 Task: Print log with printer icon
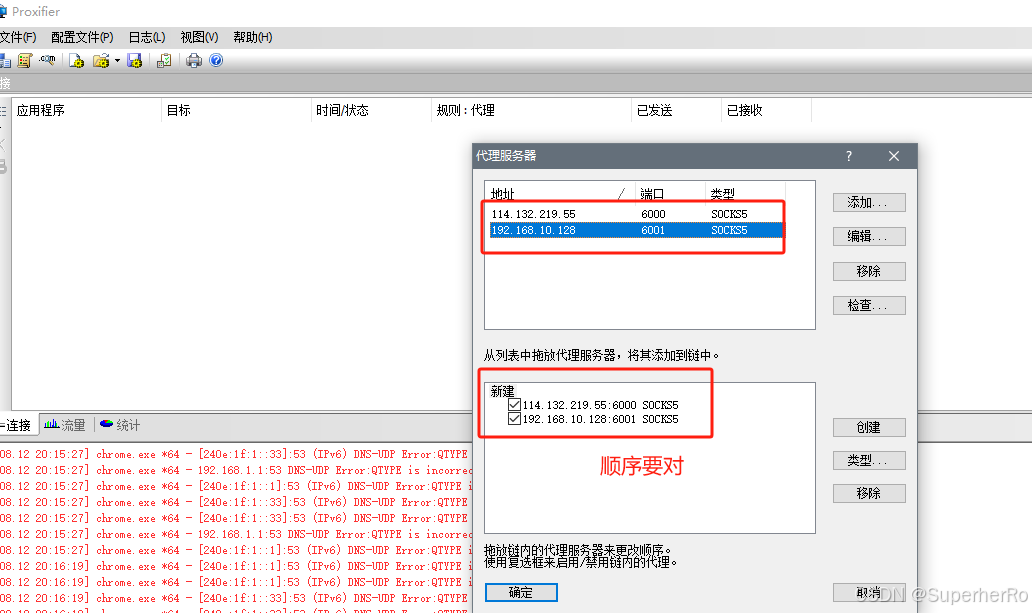point(194,61)
